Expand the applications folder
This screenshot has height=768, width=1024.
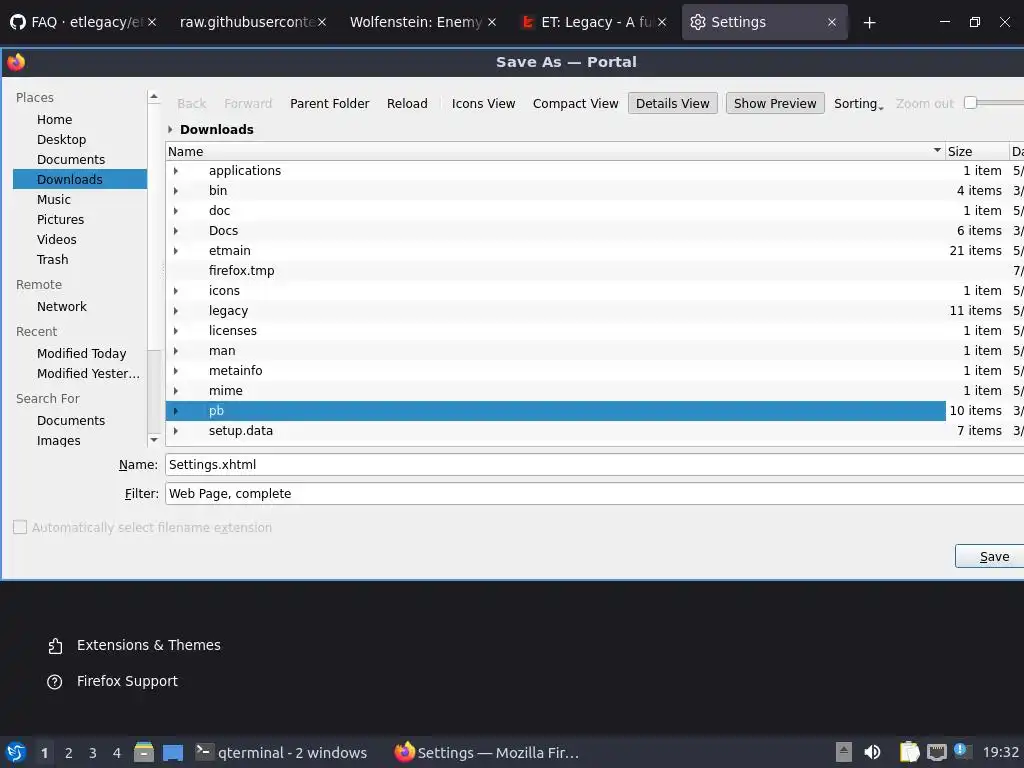pos(176,170)
